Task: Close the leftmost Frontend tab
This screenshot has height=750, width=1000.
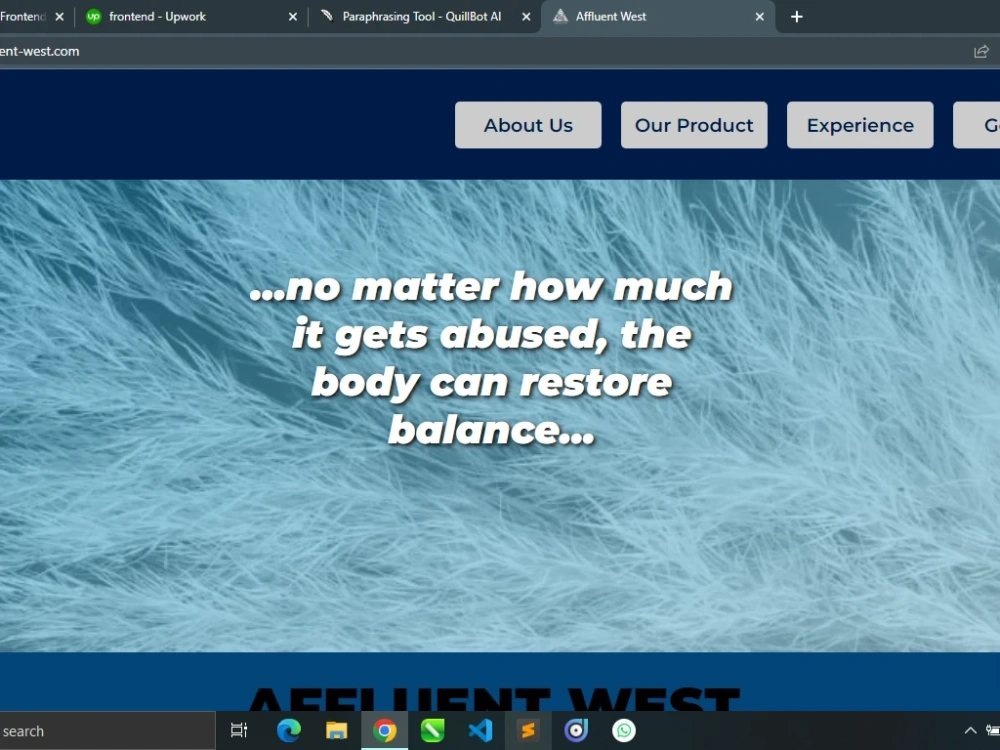Action: (x=59, y=17)
